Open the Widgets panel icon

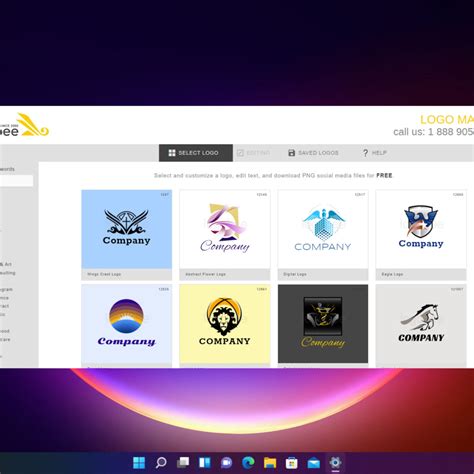coord(205,462)
